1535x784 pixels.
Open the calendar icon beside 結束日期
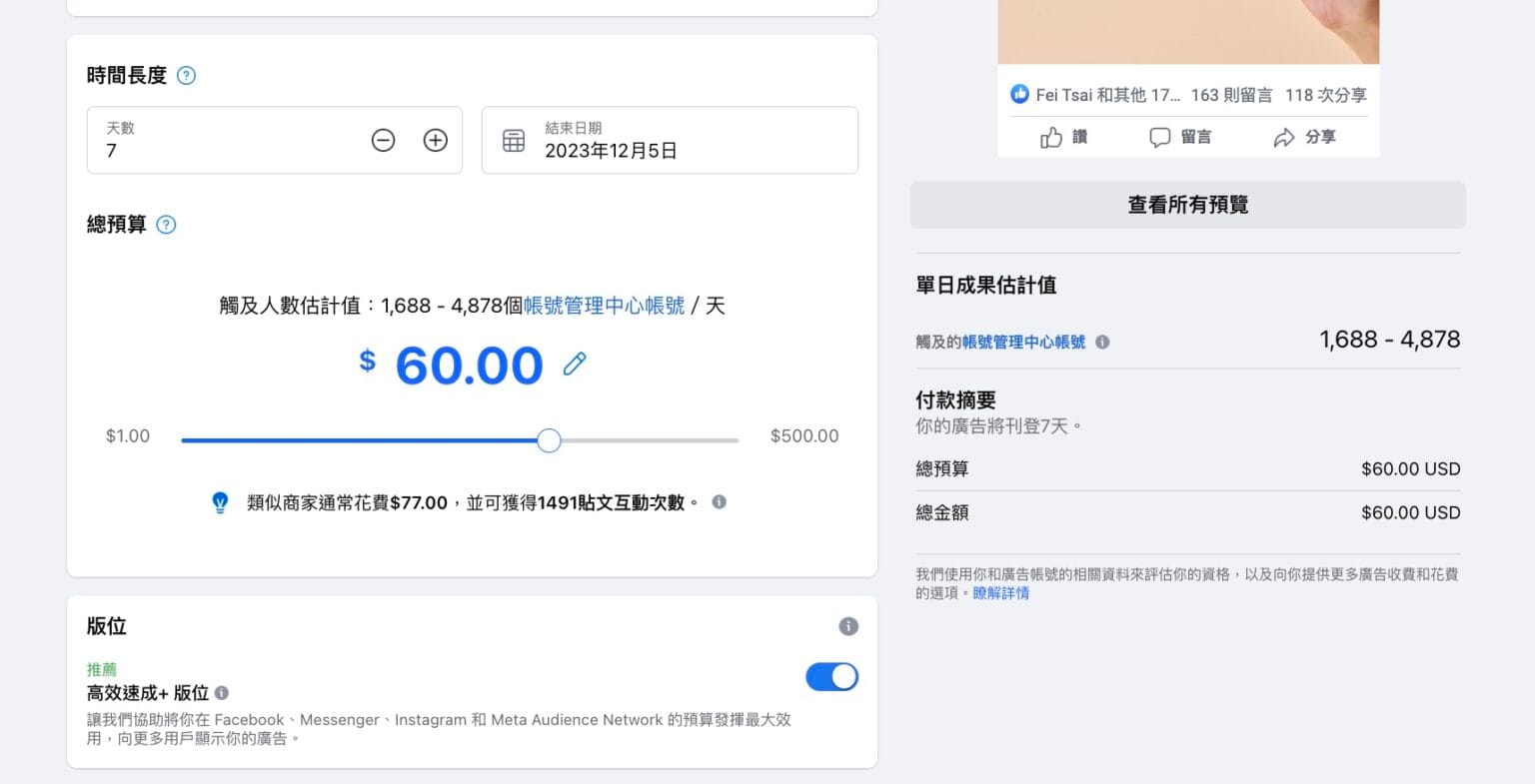coord(513,140)
